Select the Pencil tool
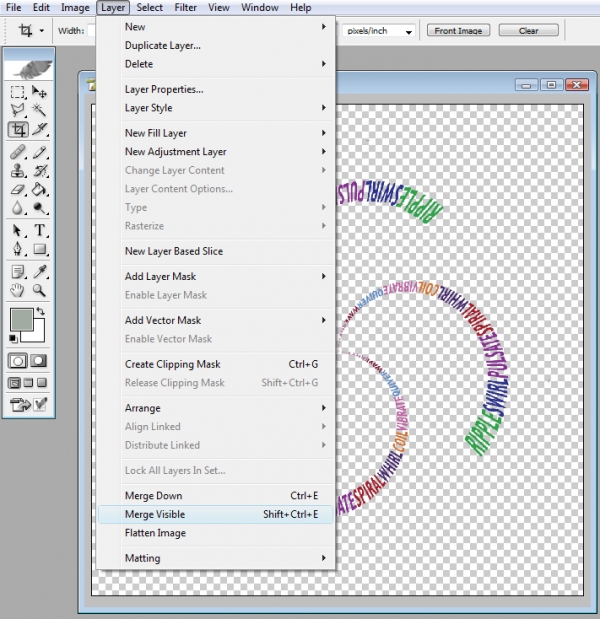Image resolution: width=600 pixels, height=619 pixels. click(x=39, y=152)
